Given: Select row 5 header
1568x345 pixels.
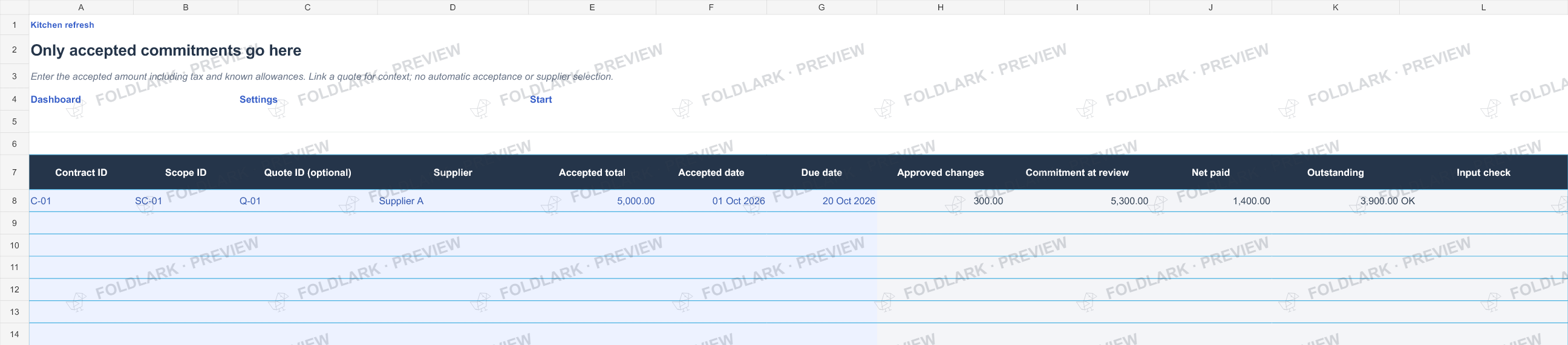Looking at the screenshot, I should click(15, 121).
